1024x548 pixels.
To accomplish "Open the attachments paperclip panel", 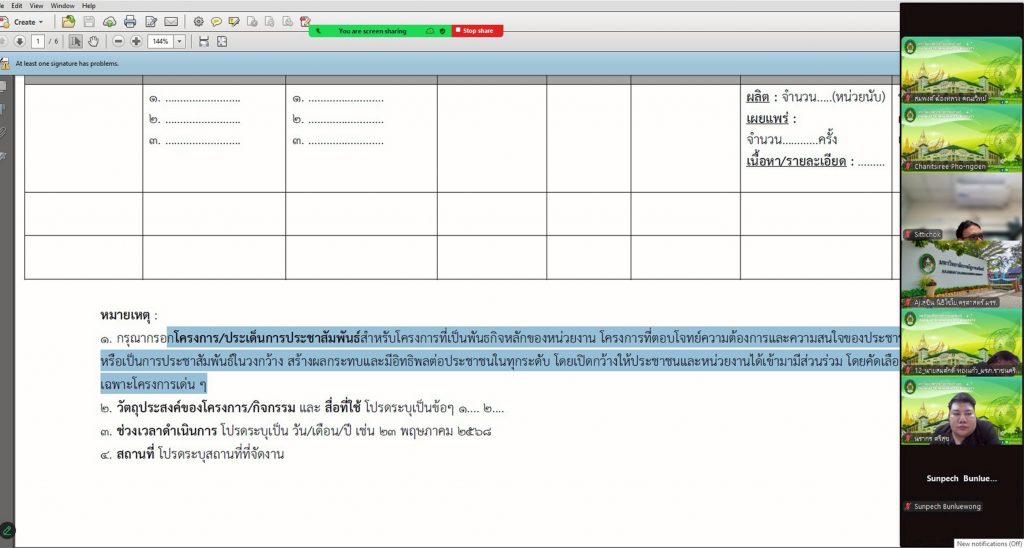I will [x=4, y=131].
